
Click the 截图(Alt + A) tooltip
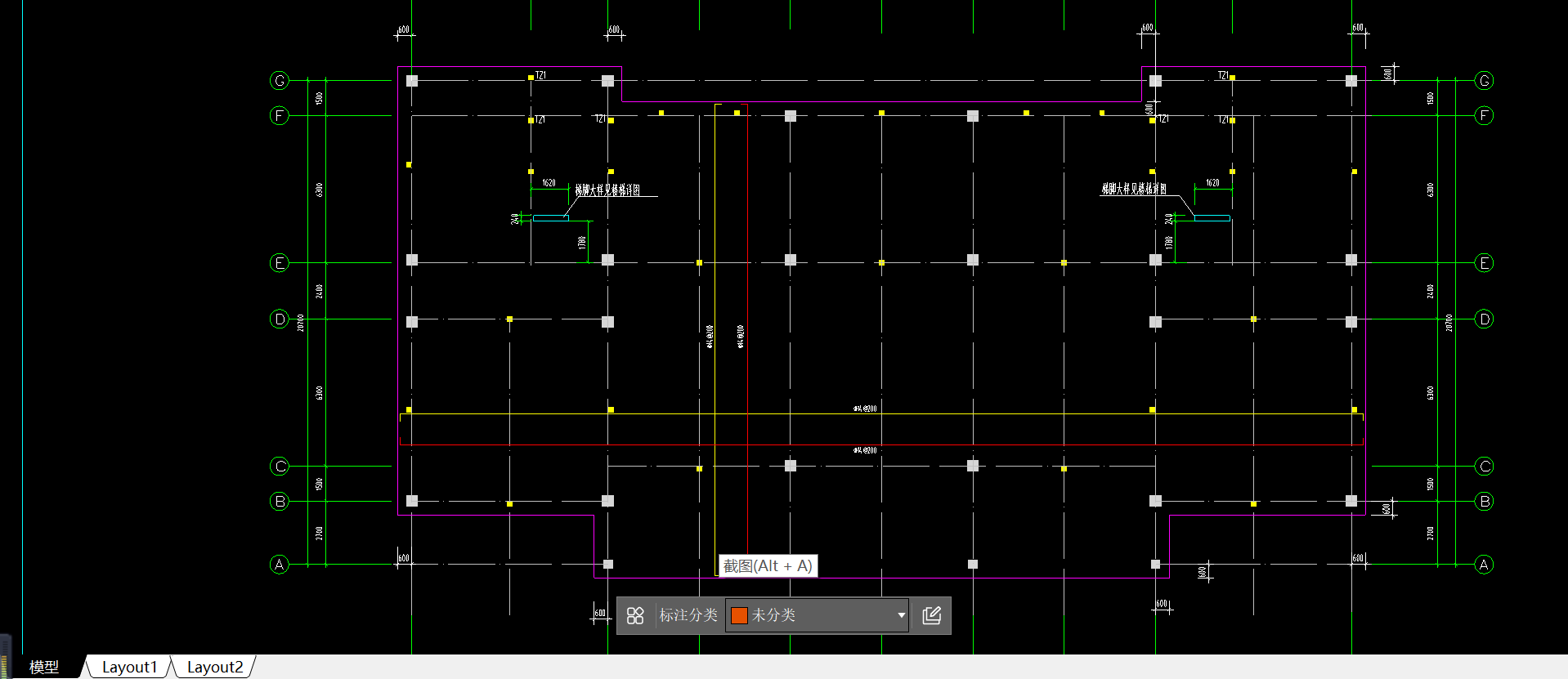point(768,565)
